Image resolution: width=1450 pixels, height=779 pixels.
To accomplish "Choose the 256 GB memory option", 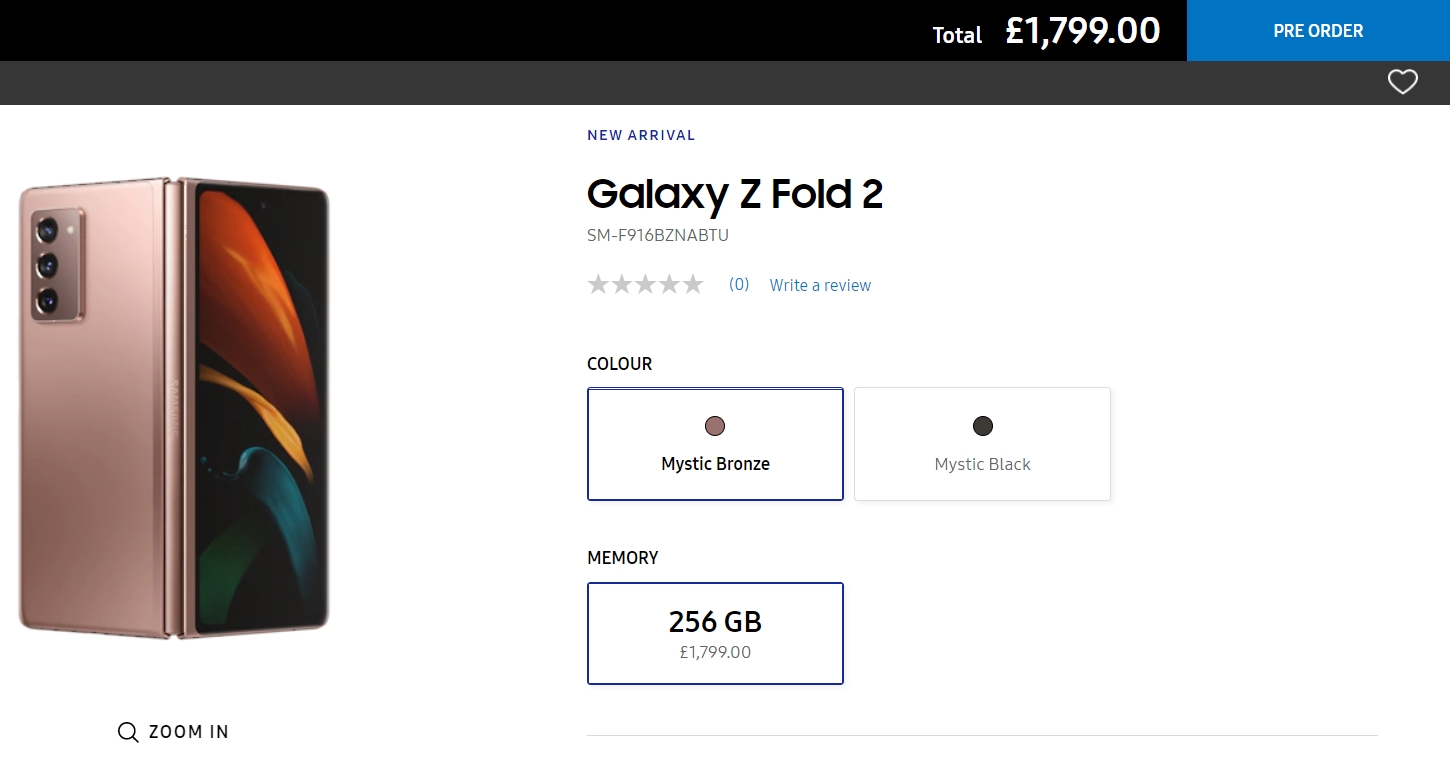I will pyautogui.click(x=715, y=634).
